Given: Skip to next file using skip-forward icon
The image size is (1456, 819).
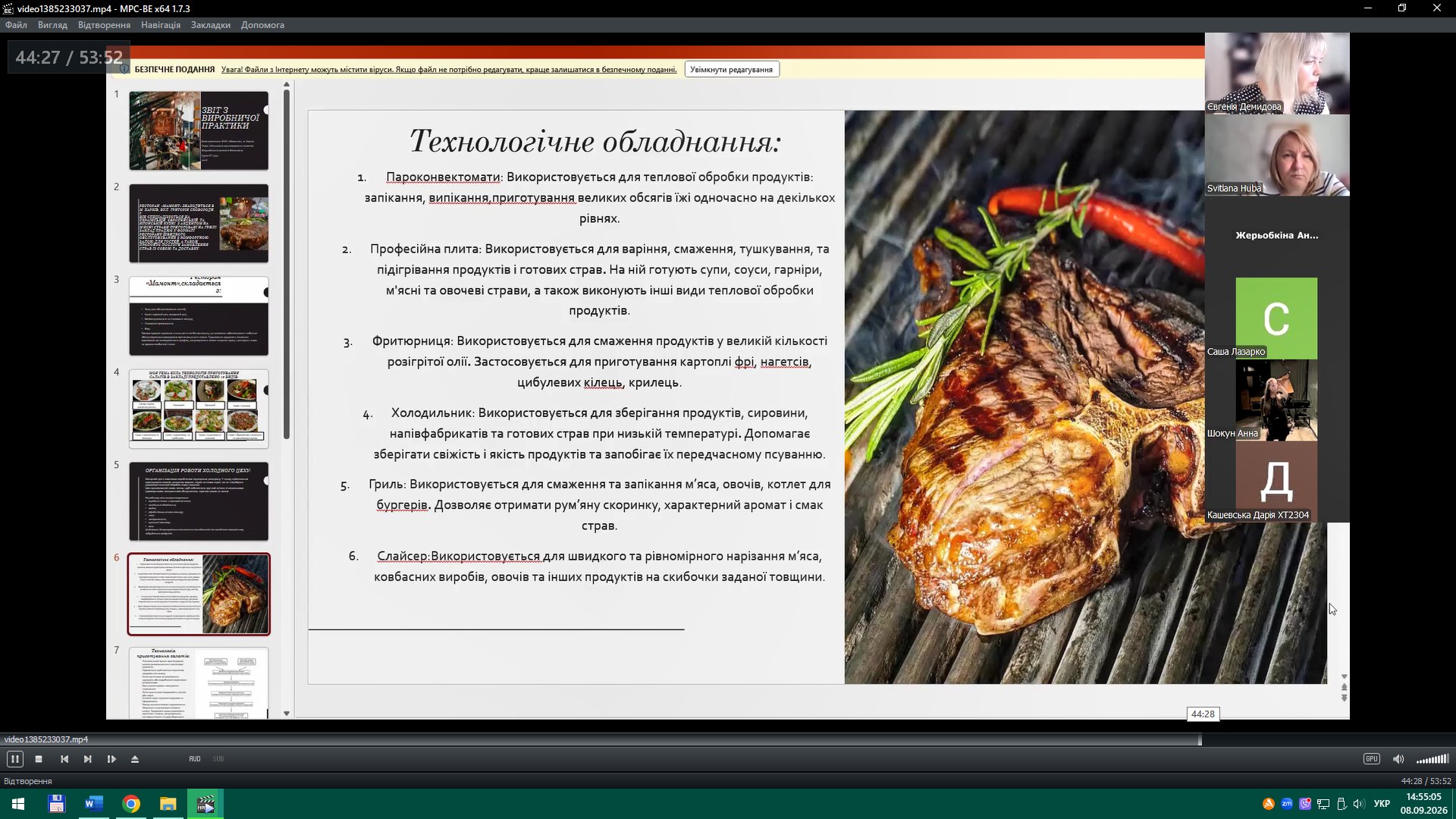Looking at the screenshot, I should (88, 759).
